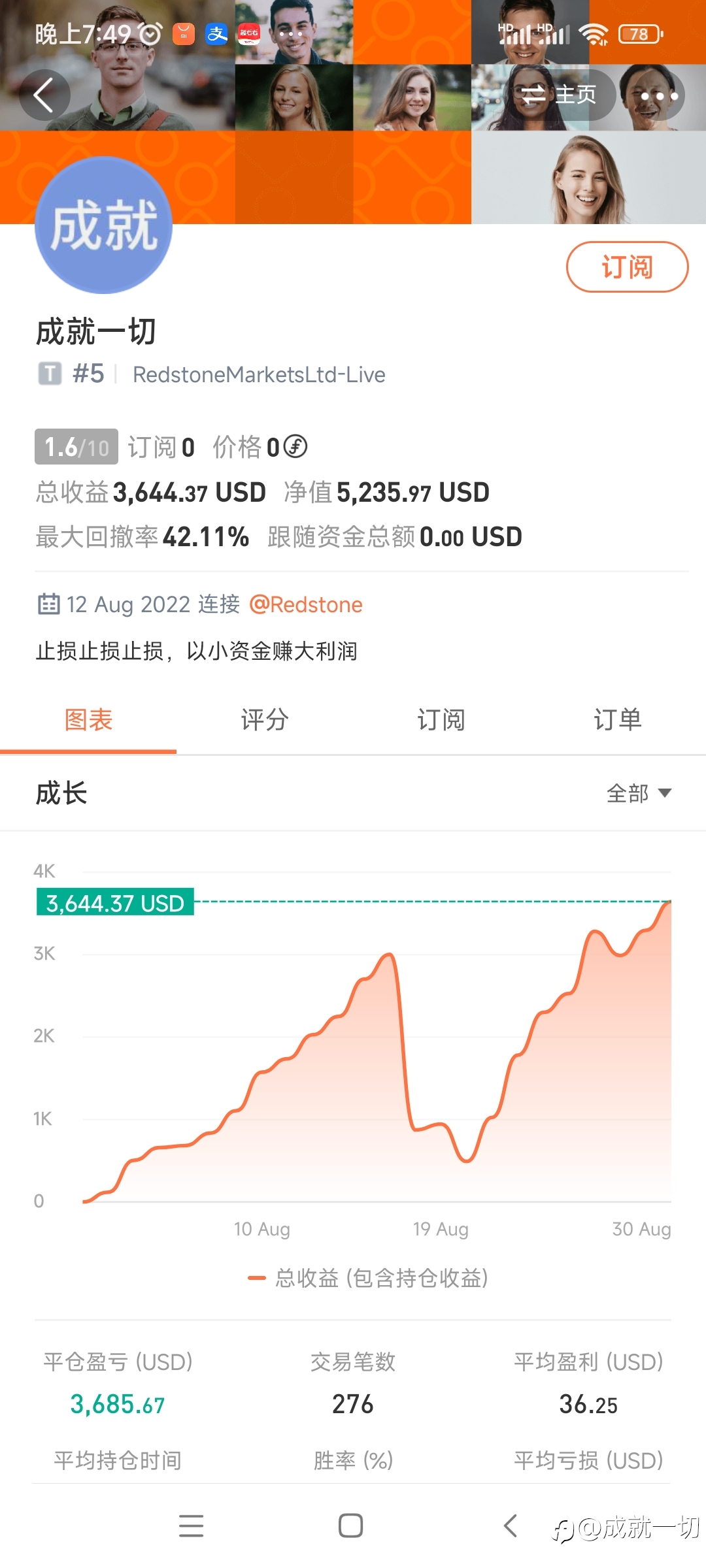706x1568 pixels.
Task: Tap the 3,644.37 USD chart value label
Action: (x=115, y=903)
